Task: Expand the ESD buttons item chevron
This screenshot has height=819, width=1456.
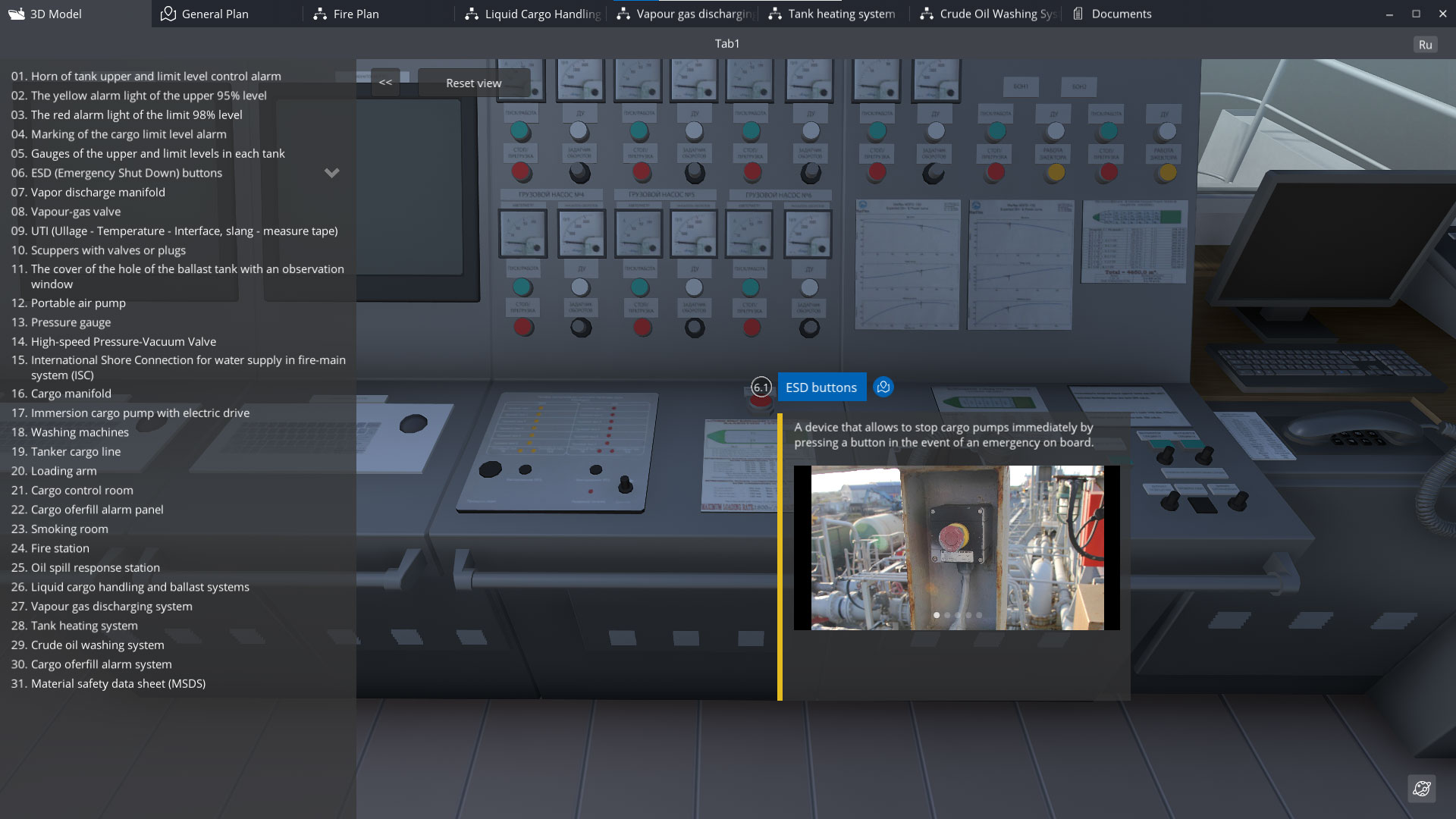Action: tap(331, 173)
